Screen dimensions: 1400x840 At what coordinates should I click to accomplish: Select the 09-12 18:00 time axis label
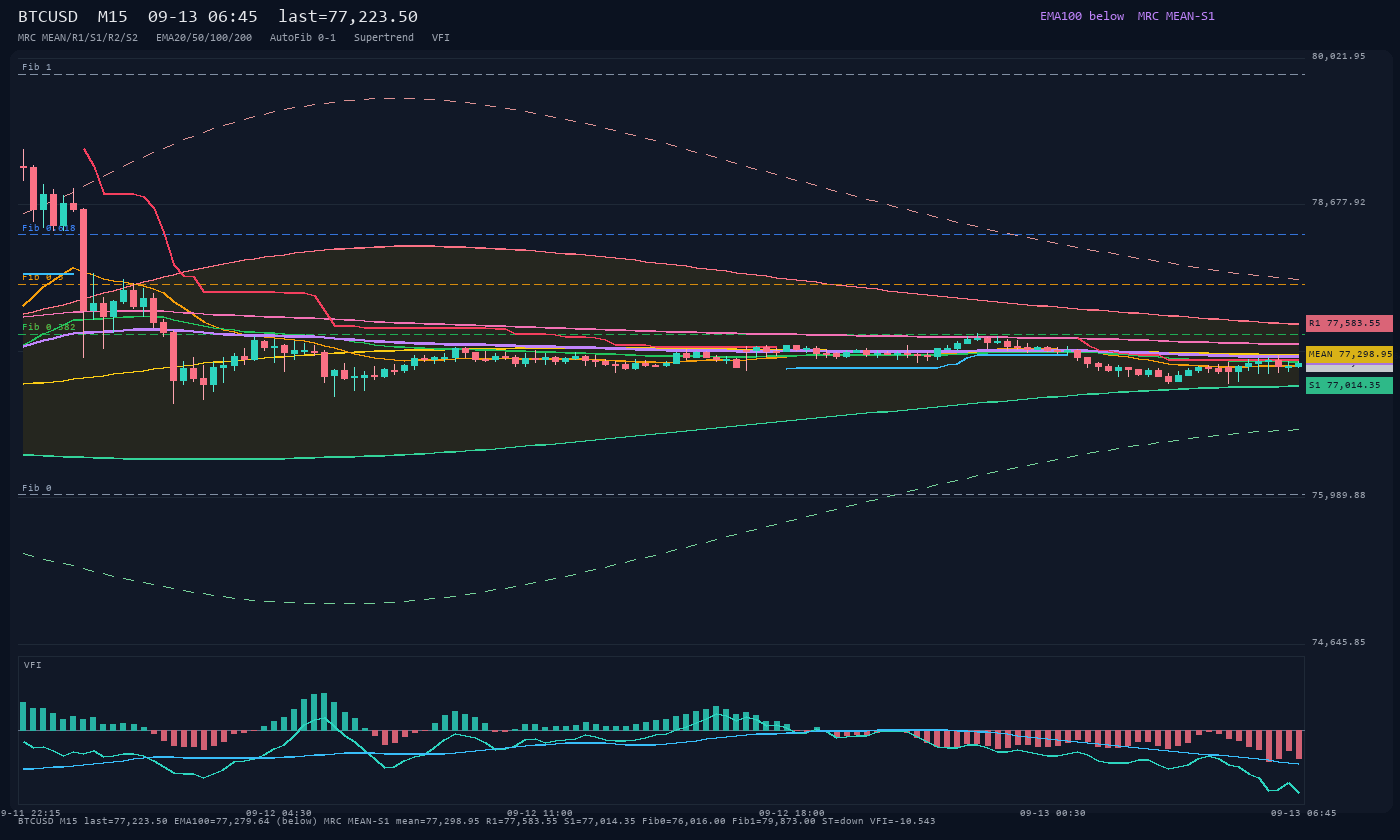pos(791,813)
